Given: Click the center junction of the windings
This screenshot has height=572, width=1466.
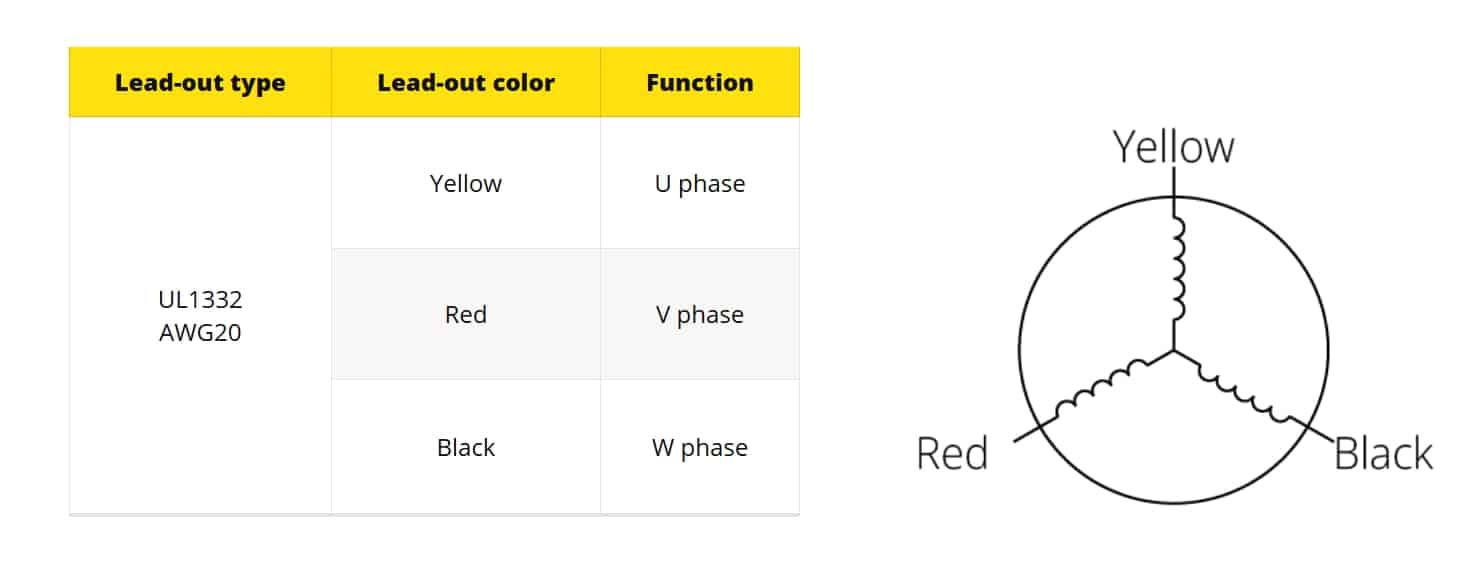Looking at the screenshot, I should click(x=1174, y=351).
